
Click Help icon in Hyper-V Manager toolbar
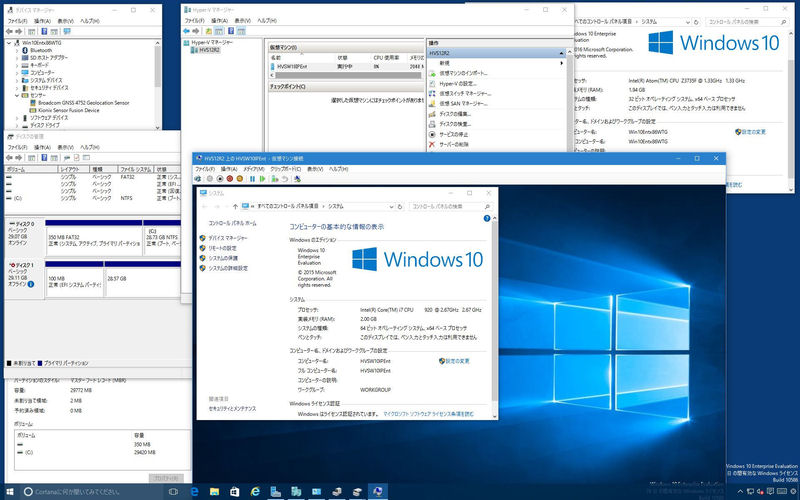[231, 31]
